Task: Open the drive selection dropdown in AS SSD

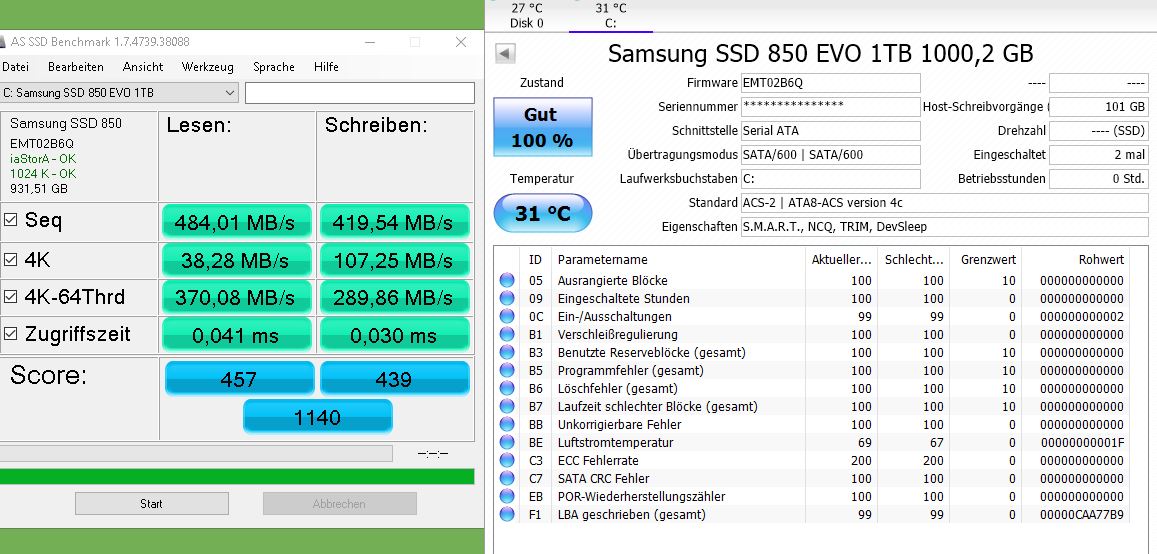Action: (119, 93)
